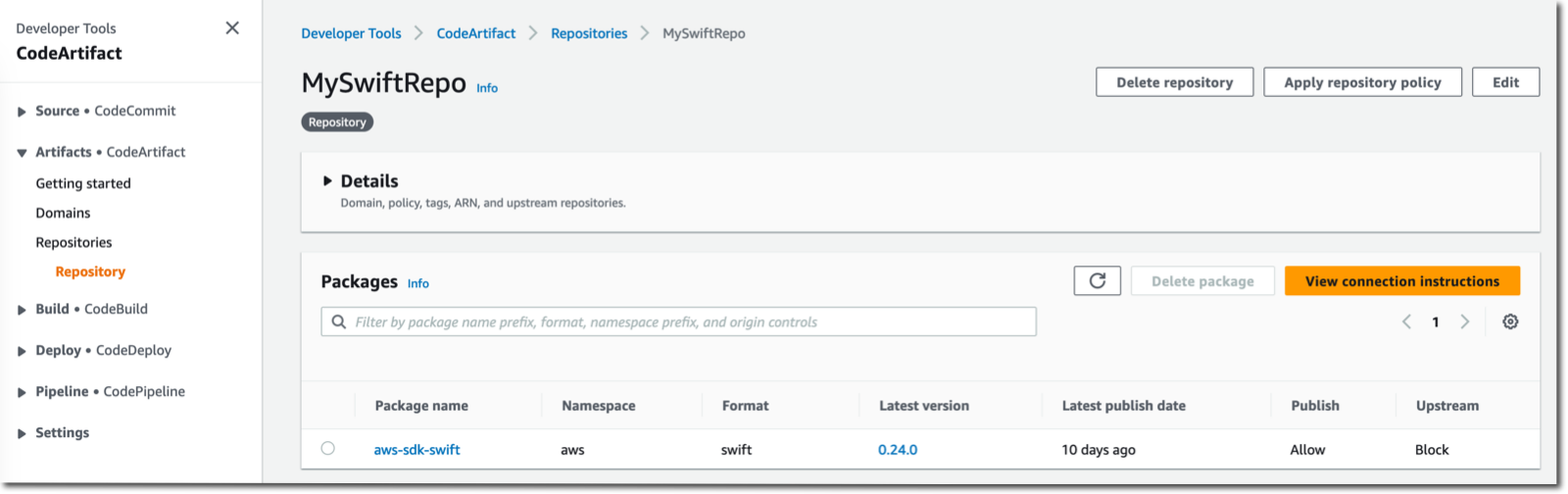The width and height of the screenshot is (1568, 494).
Task: Open Domains in the sidebar
Action: [63, 213]
